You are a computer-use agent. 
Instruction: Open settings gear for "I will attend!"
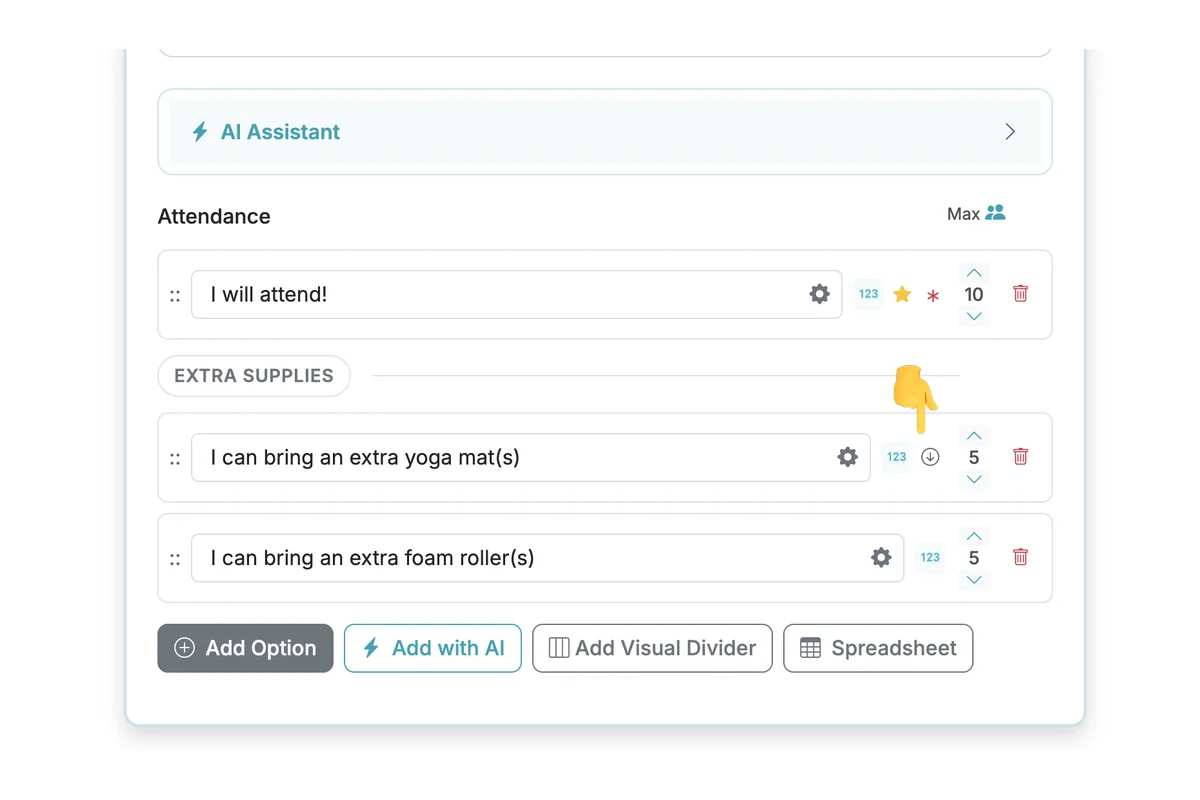click(x=819, y=294)
